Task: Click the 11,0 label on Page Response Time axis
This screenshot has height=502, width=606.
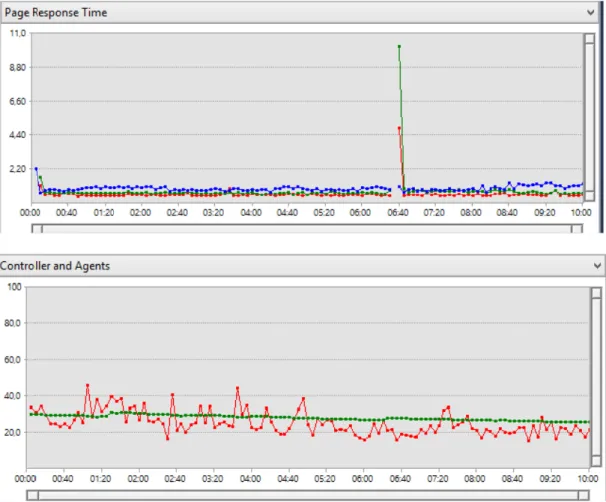Action: [18, 33]
